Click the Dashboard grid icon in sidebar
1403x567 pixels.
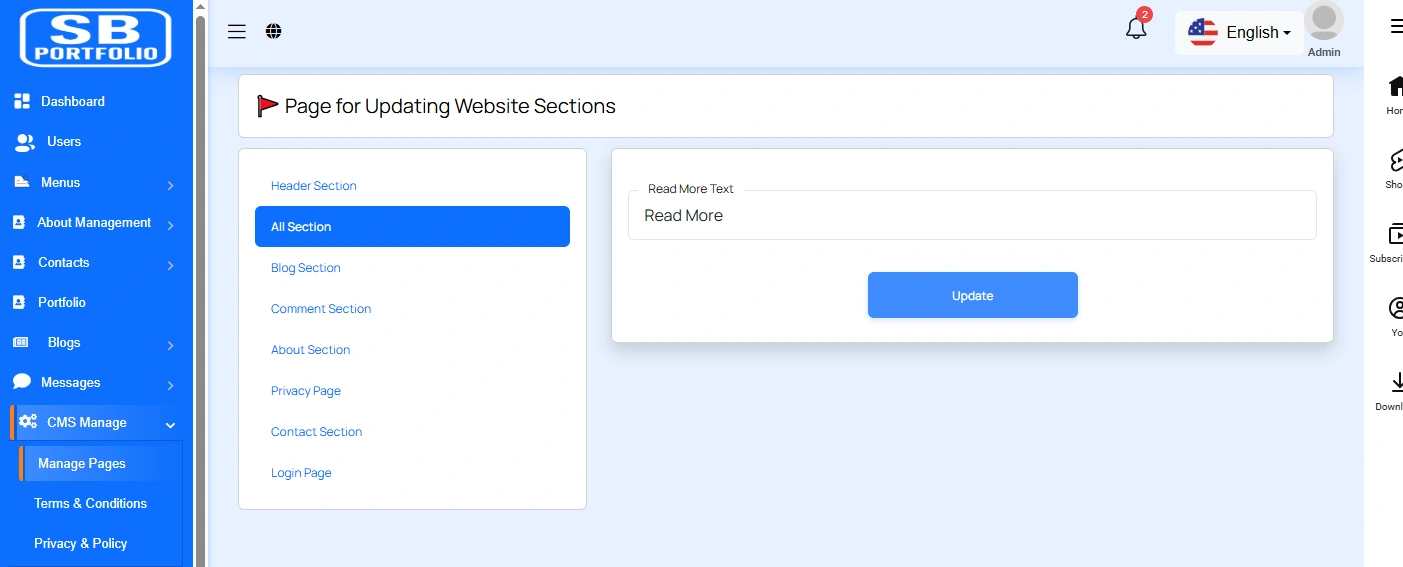coord(22,101)
